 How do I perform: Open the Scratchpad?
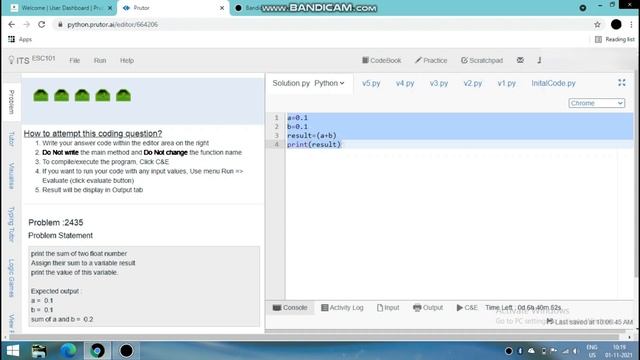pyautogui.click(x=482, y=60)
